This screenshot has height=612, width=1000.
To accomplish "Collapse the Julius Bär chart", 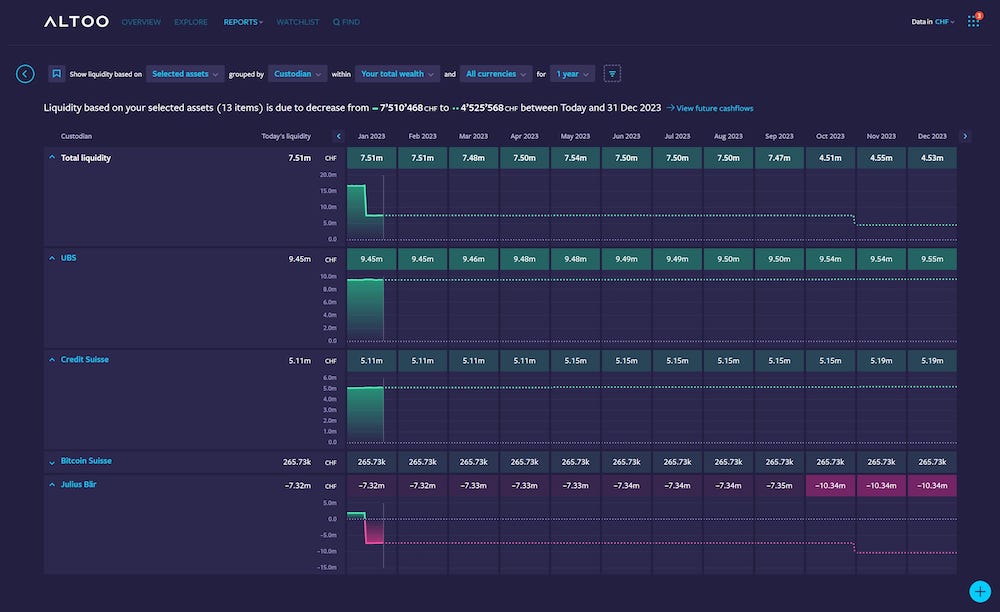I will tap(52, 485).
